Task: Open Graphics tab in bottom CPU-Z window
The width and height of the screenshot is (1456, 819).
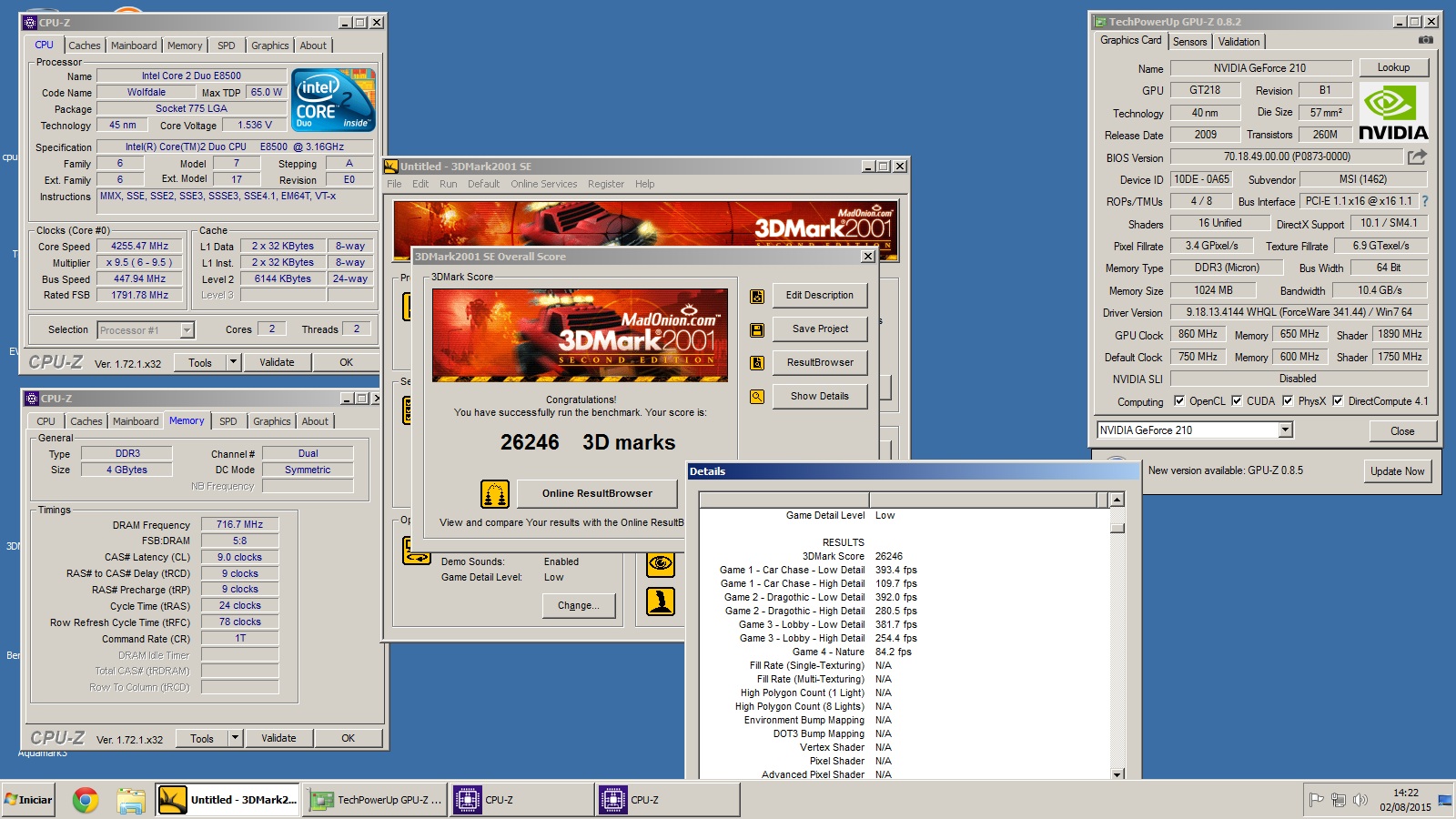Action: tap(272, 421)
